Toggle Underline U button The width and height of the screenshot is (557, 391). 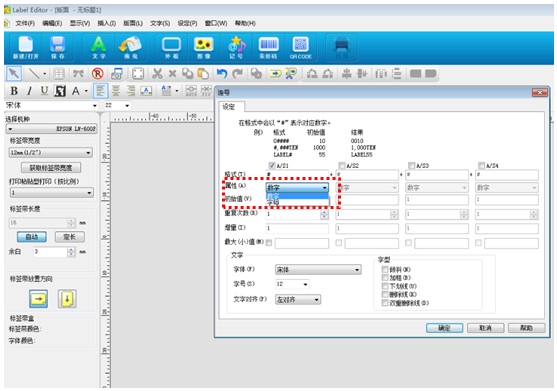tap(44, 91)
